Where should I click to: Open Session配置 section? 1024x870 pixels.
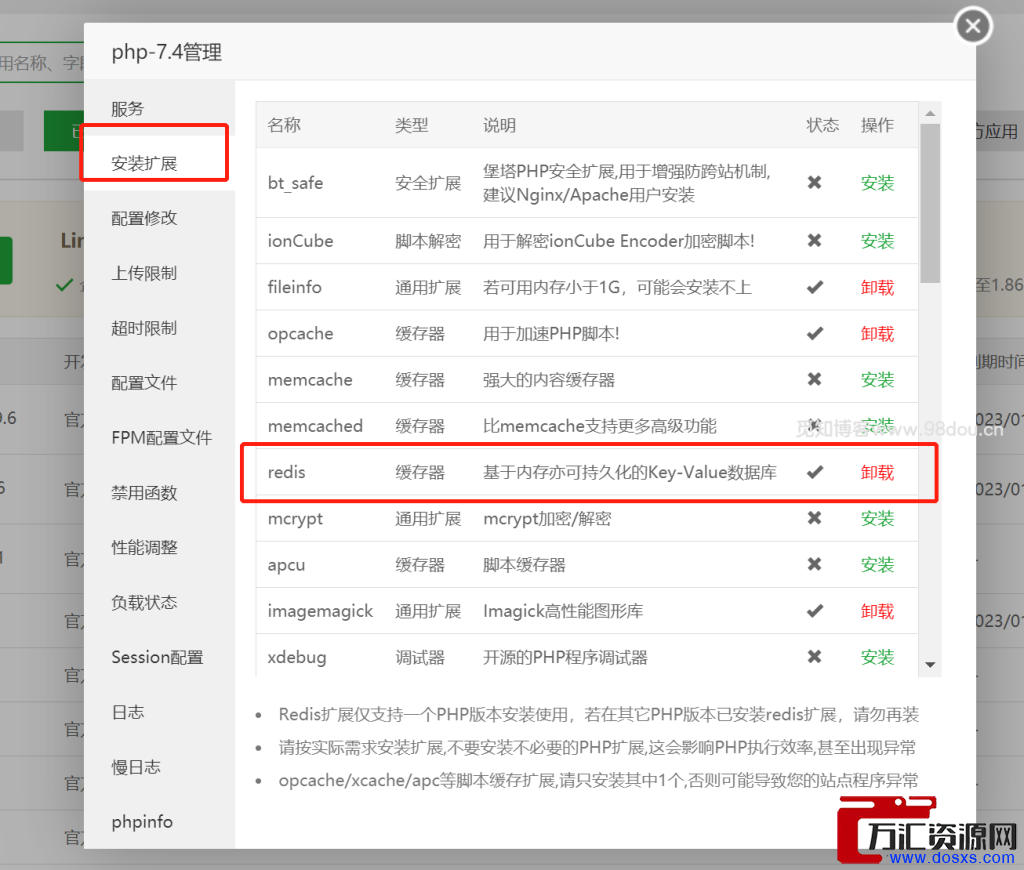157,657
